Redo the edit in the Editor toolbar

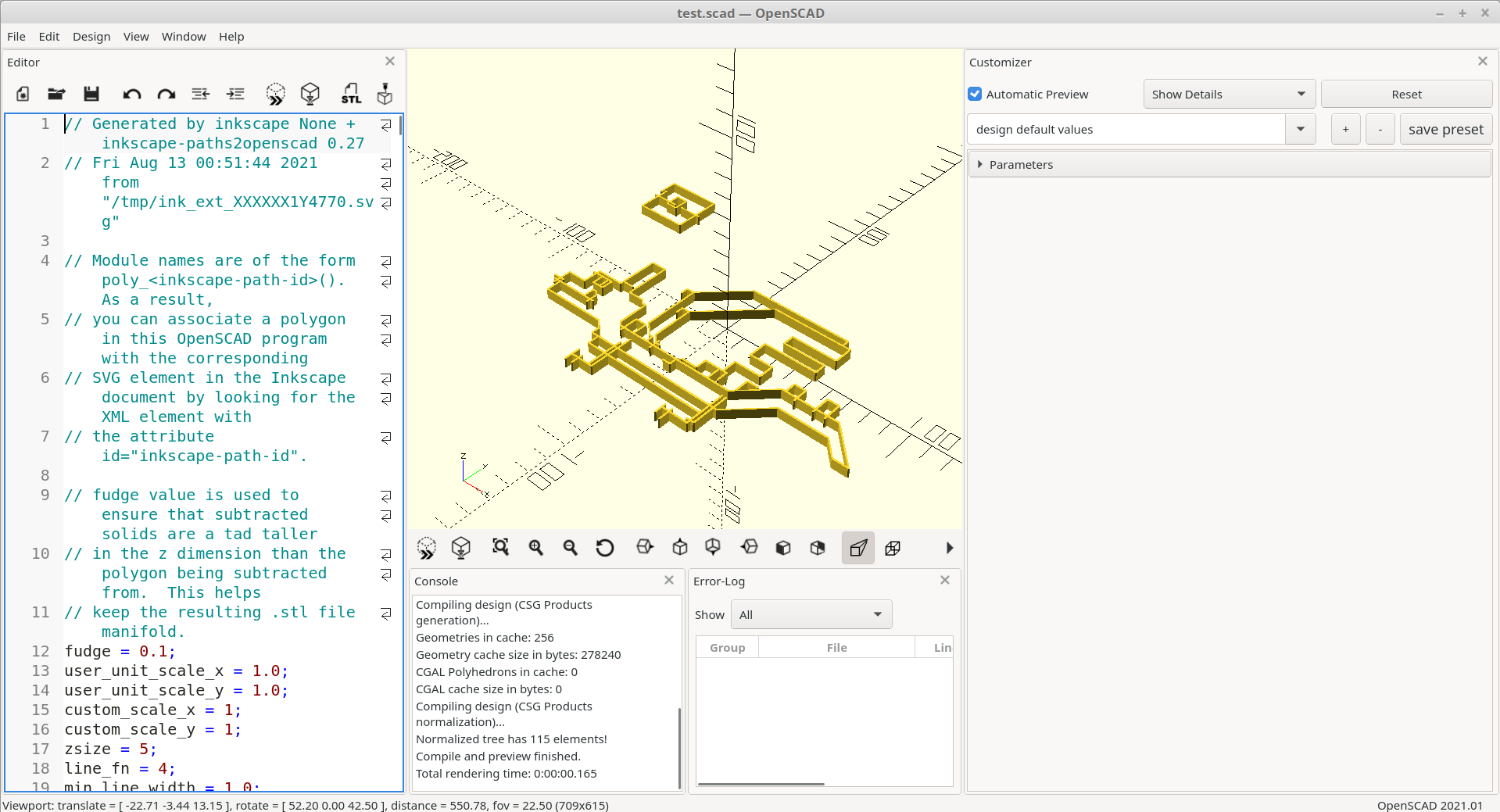166,94
